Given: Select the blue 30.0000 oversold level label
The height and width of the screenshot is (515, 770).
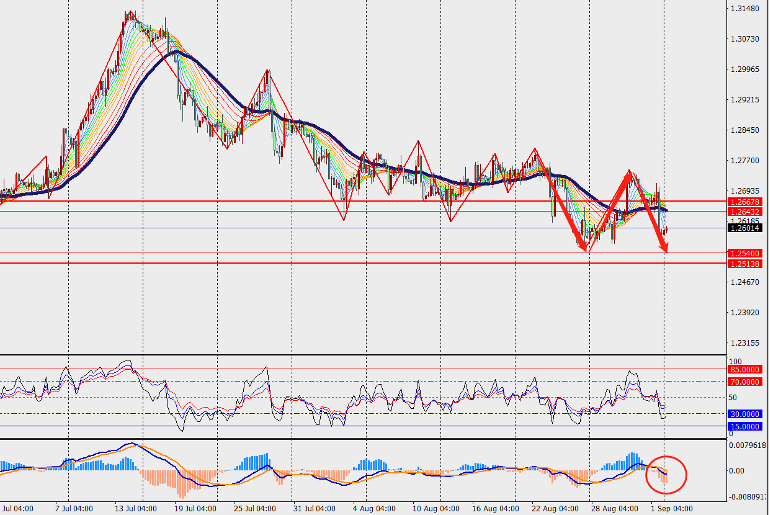Looking at the screenshot, I should point(745,414).
